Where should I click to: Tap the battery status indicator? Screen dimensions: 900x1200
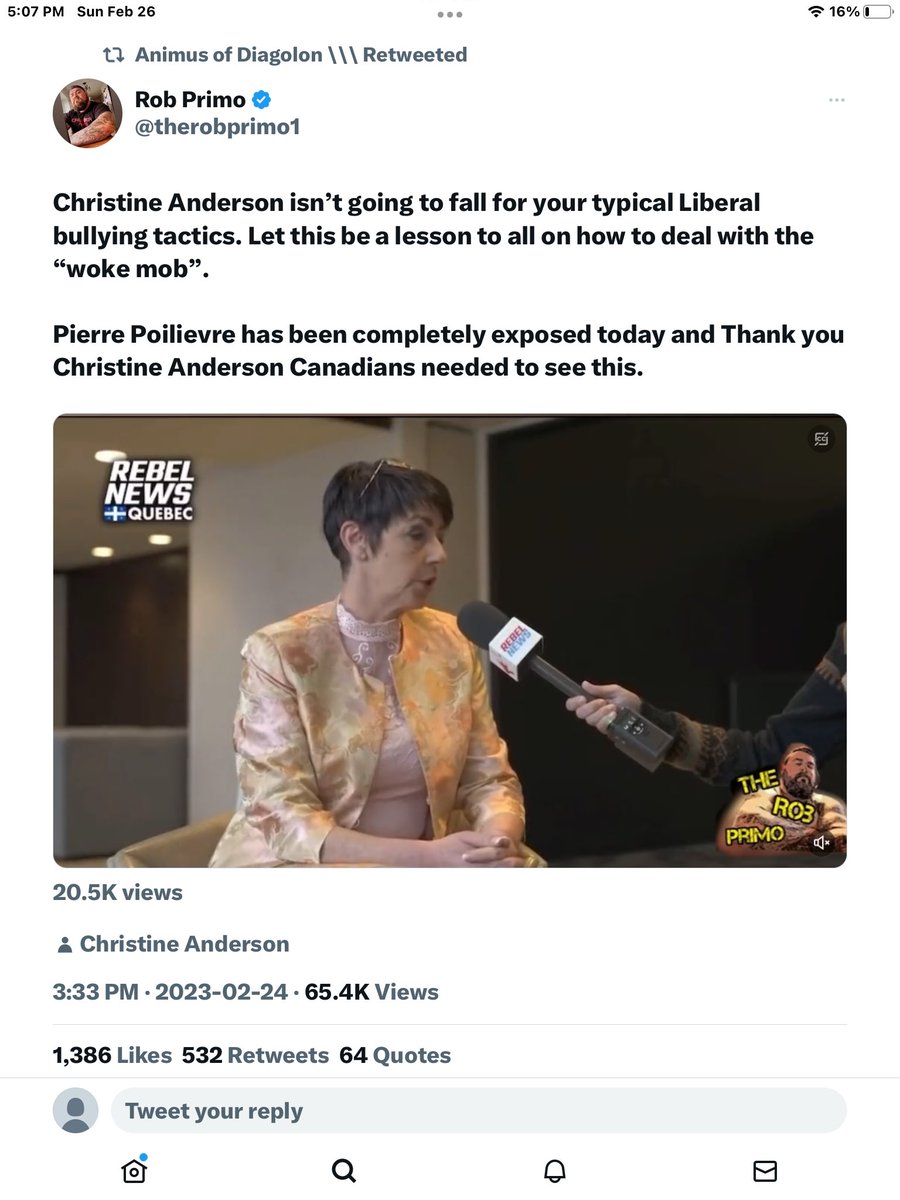click(x=878, y=12)
